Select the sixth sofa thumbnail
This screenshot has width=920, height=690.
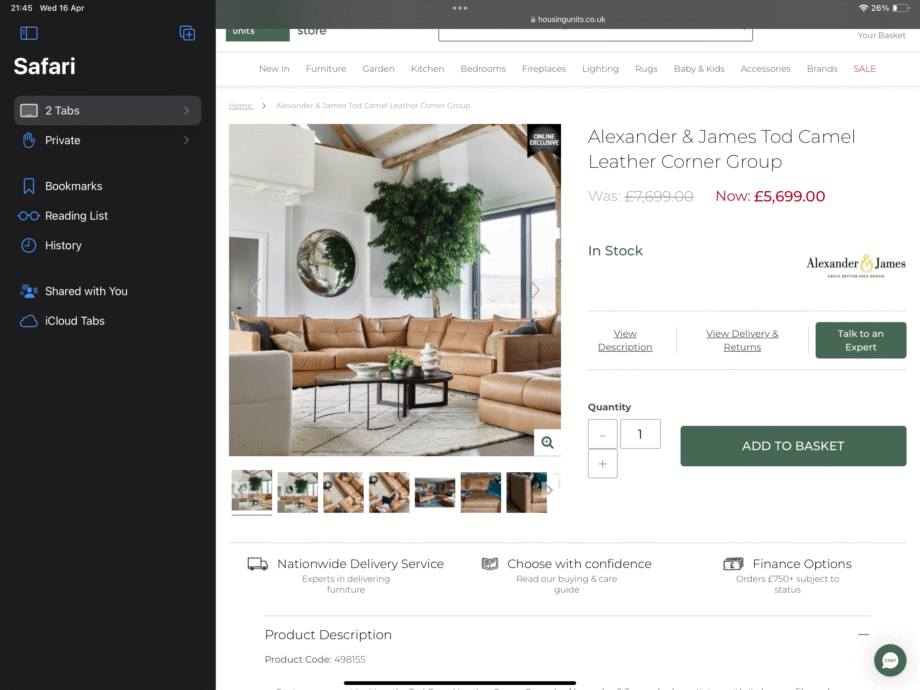pos(481,492)
